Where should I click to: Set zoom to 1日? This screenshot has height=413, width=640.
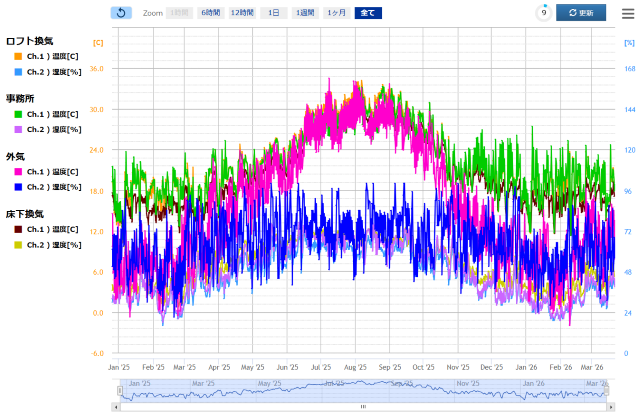[272, 13]
